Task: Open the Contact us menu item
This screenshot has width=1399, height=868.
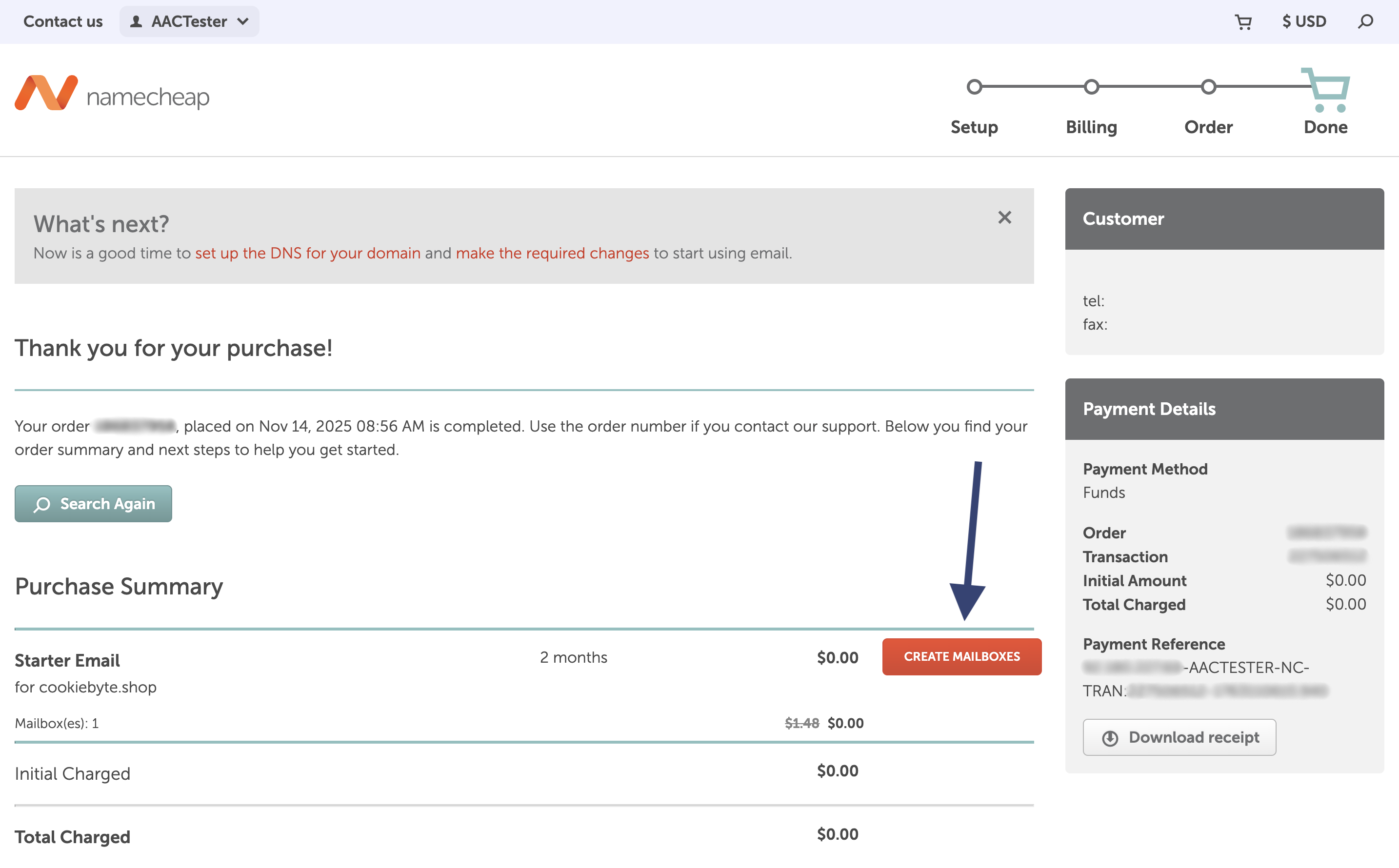Action: tap(63, 22)
